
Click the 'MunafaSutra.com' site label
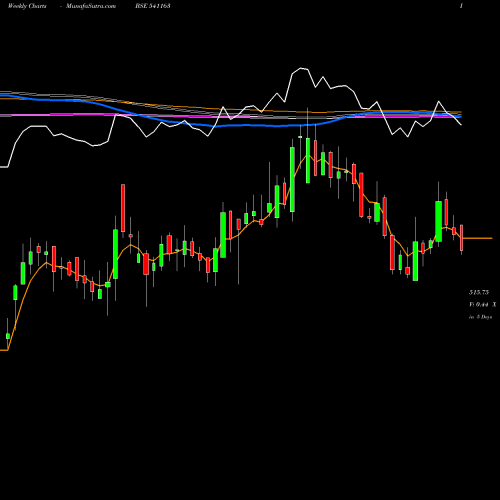click(91, 6)
